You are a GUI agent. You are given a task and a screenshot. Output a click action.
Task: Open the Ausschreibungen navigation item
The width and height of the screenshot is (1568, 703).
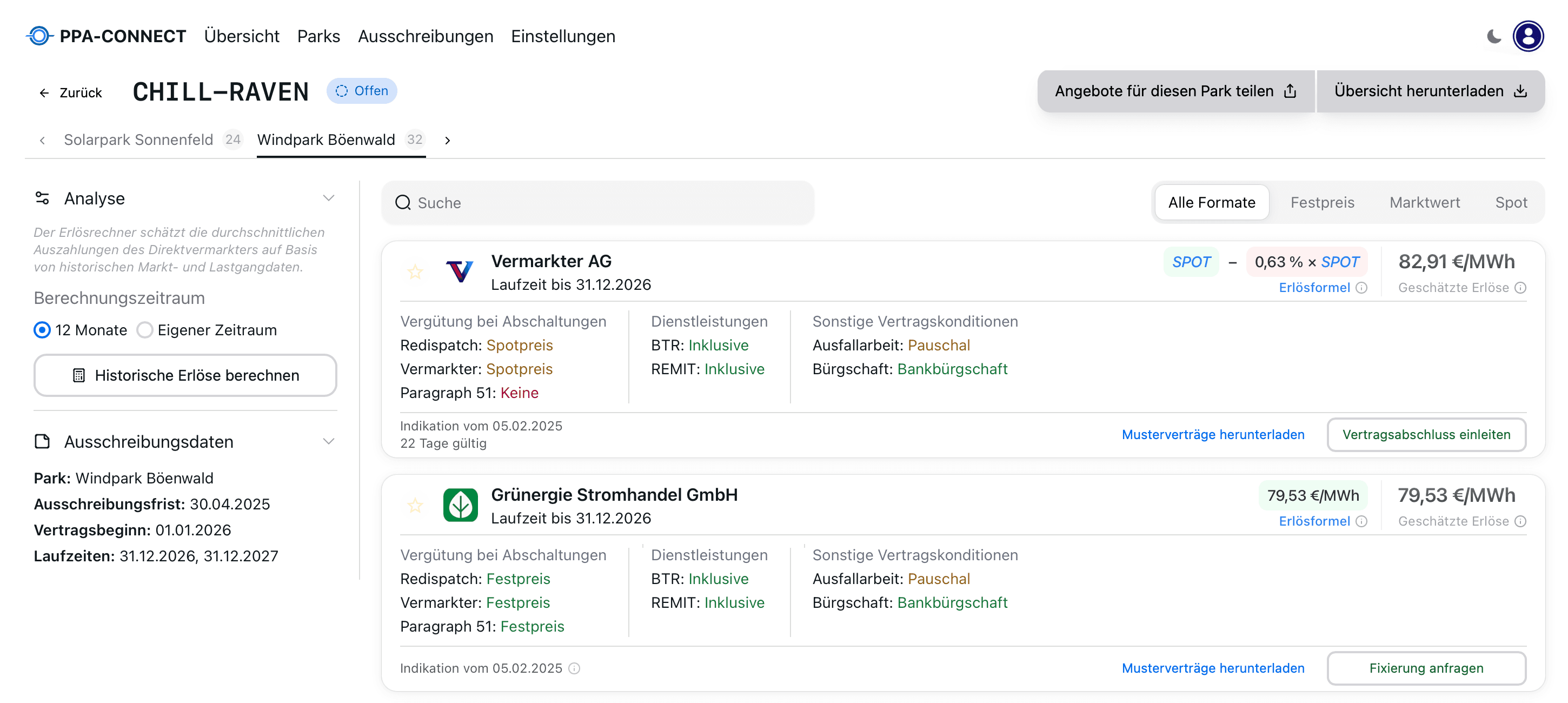click(x=425, y=36)
